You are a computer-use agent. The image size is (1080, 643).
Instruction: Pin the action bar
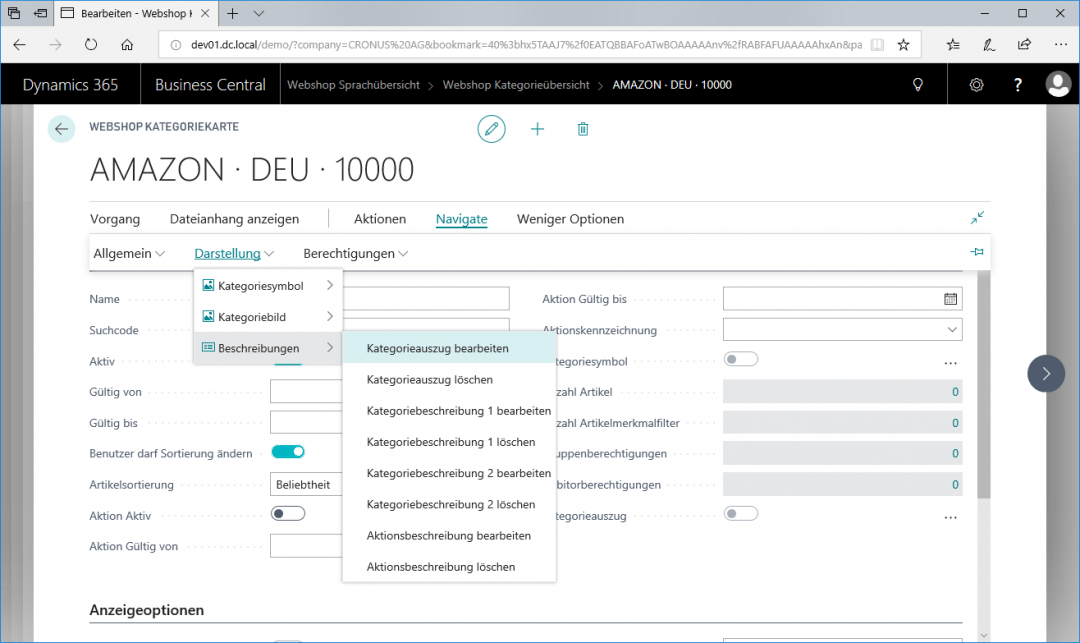(977, 252)
